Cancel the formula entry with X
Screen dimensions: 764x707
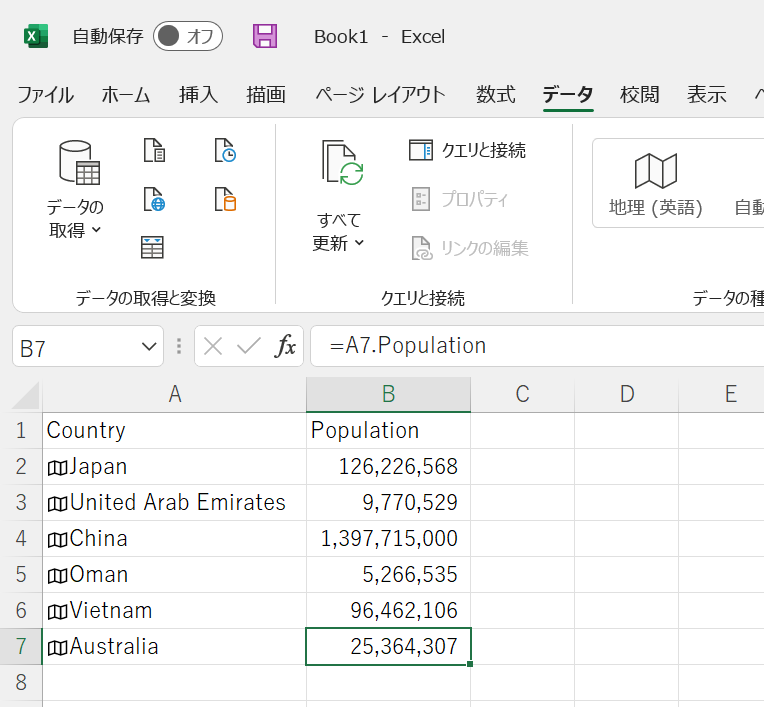tap(213, 346)
